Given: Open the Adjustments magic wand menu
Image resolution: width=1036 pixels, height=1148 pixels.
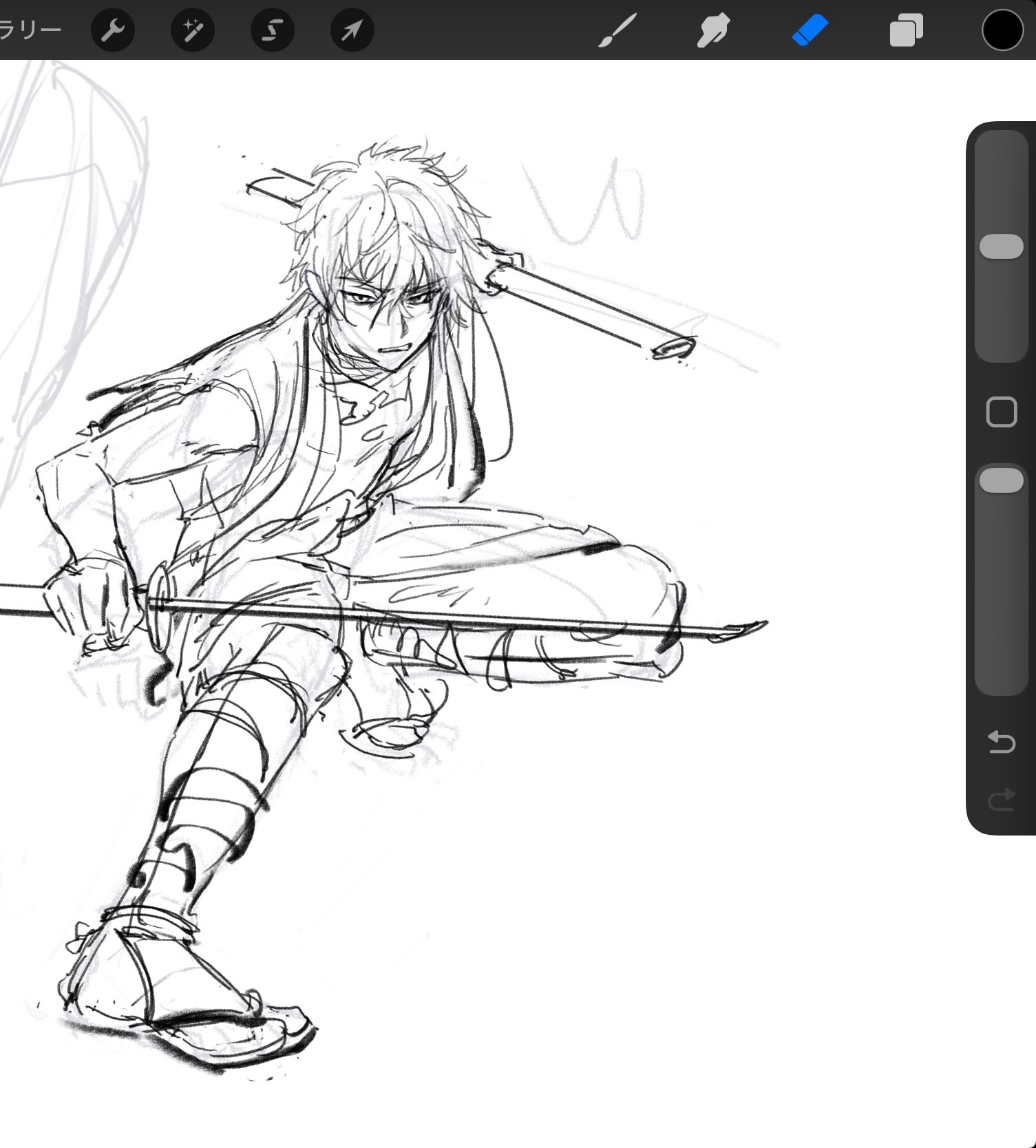Looking at the screenshot, I should coord(193,30).
